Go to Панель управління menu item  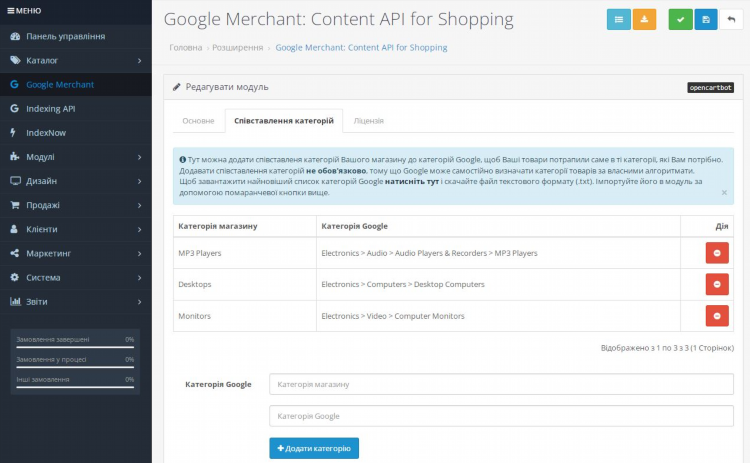(x=76, y=36)
